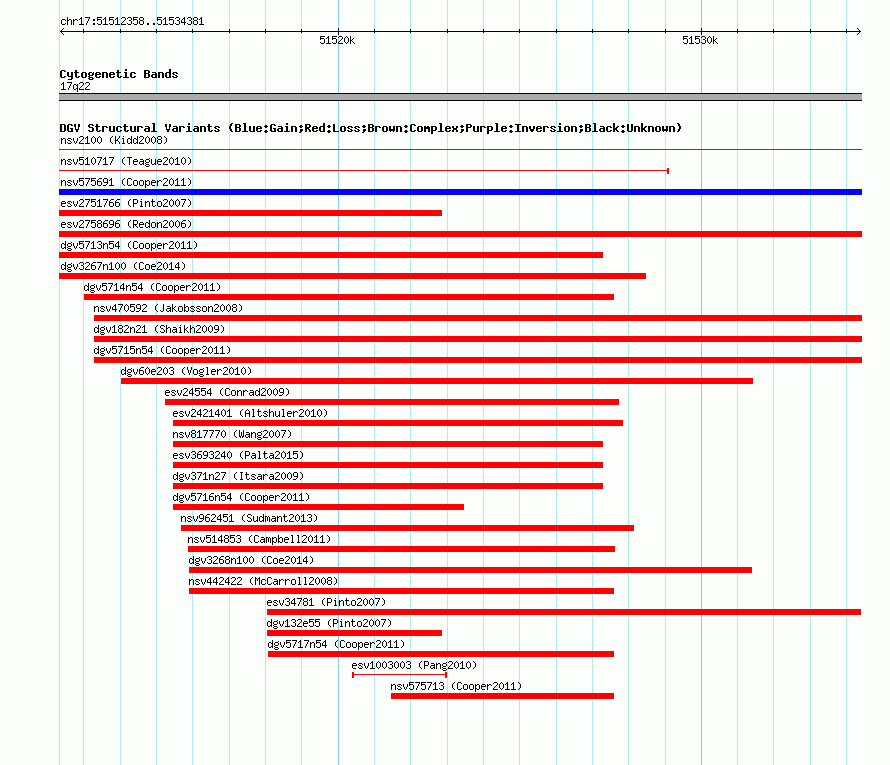Click the red bar under dgv5716n54

(x=318, y=507)
